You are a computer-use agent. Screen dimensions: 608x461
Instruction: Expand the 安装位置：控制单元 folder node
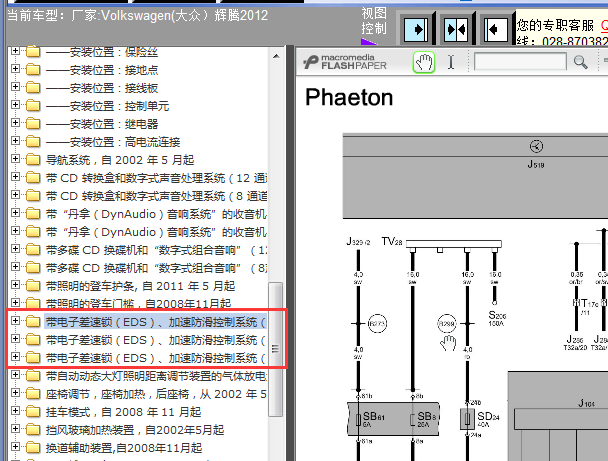[15, 105]
